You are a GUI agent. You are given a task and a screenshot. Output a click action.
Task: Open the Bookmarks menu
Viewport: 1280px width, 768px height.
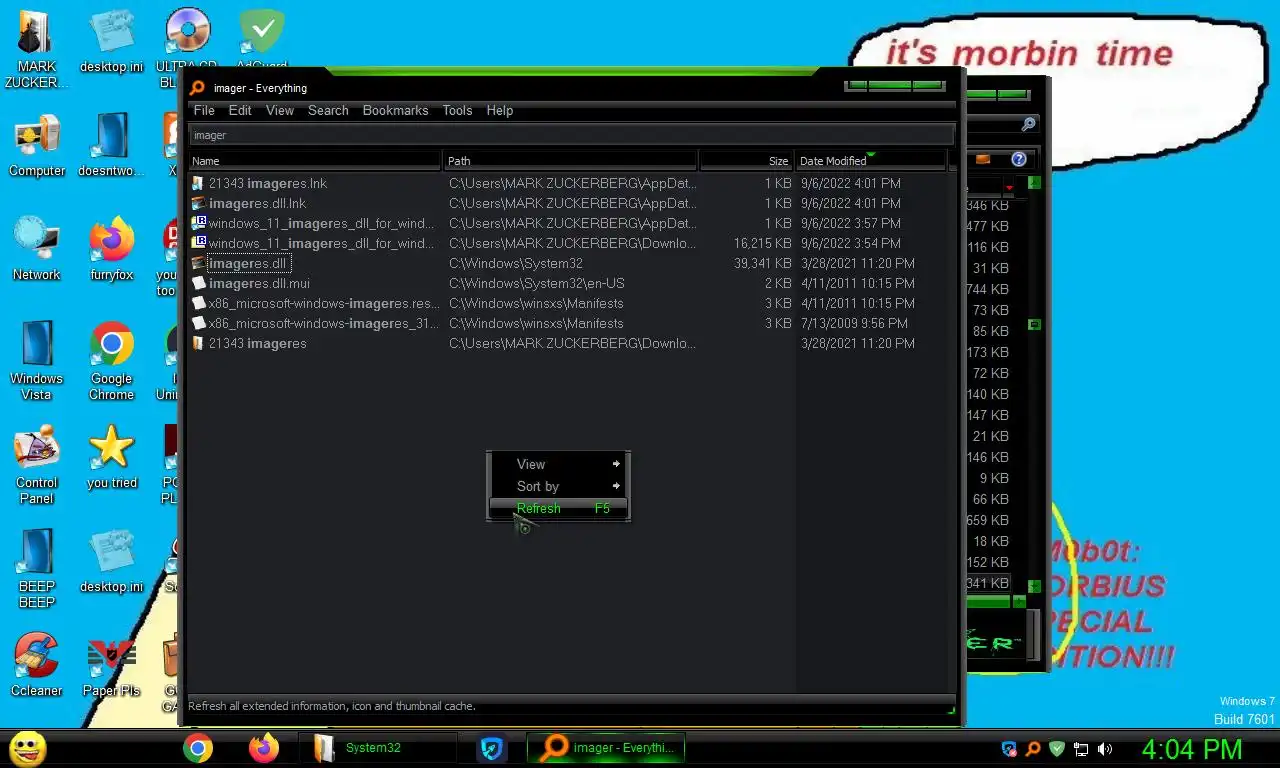tap(395, 110)
